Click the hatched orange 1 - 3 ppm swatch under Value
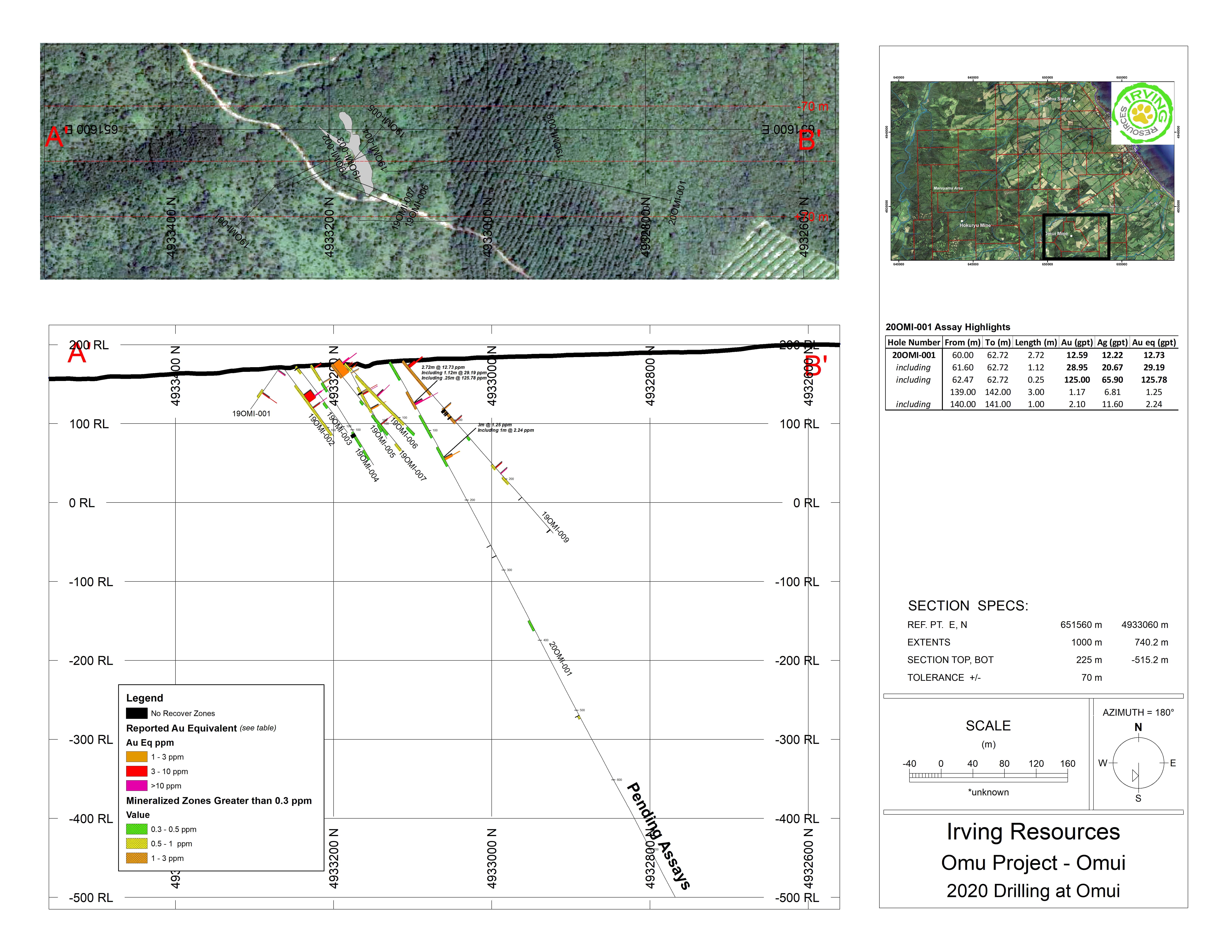 pos(136,858)
